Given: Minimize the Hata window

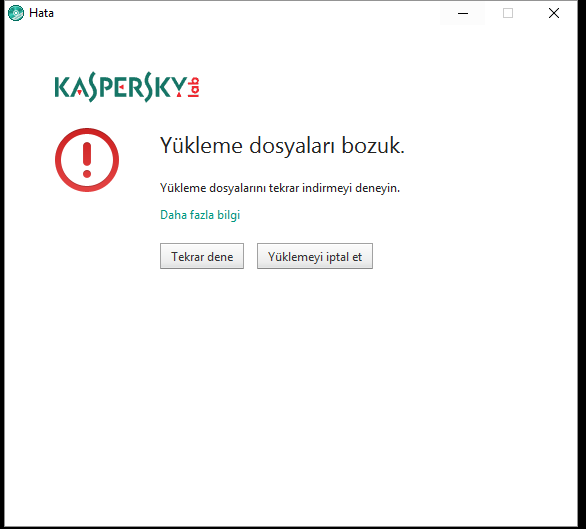Looking at the screenshot, I should [x=463, y=13].
